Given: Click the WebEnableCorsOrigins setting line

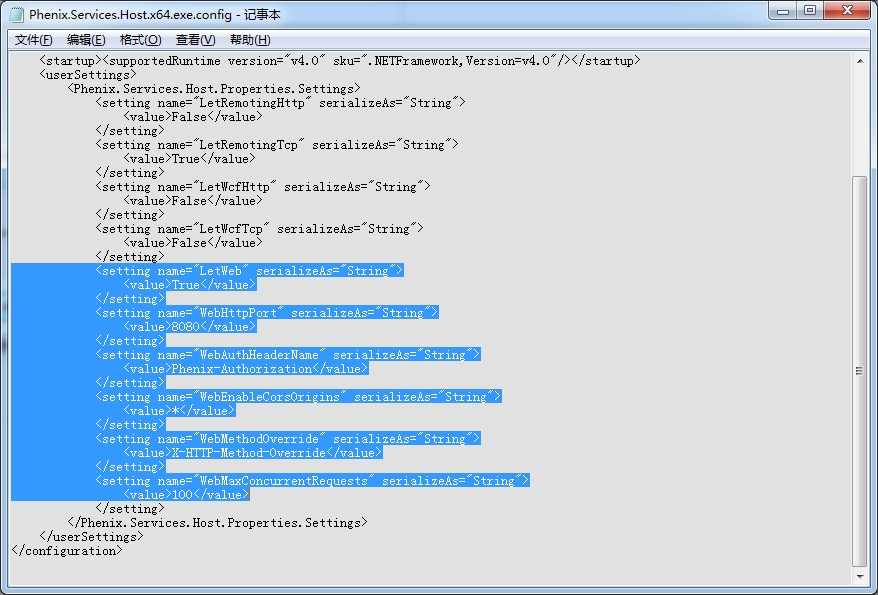Looking at the screenshot, I should tap(298, 396).
